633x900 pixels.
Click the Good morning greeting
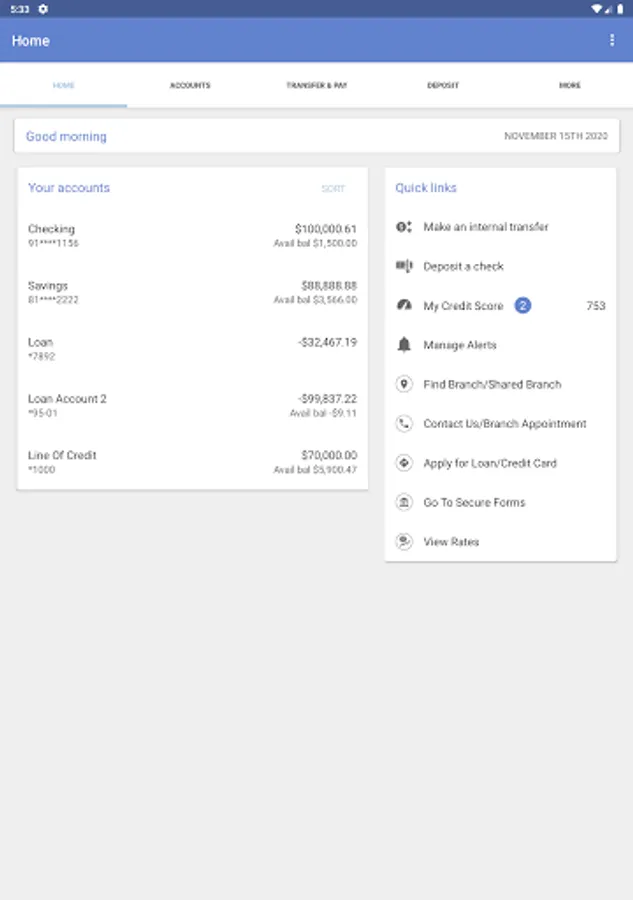[x=66, y=137]
